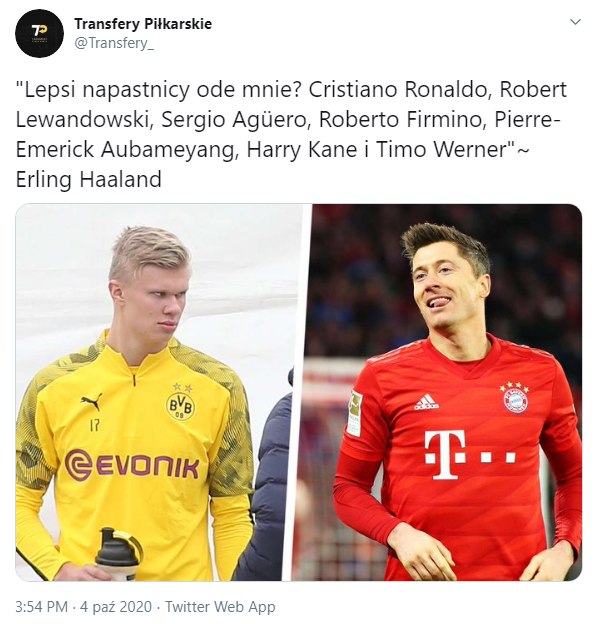The image size is (595, 624).
Task: Click the Erling Haaland name in tweet text
Action: (88, 179)
